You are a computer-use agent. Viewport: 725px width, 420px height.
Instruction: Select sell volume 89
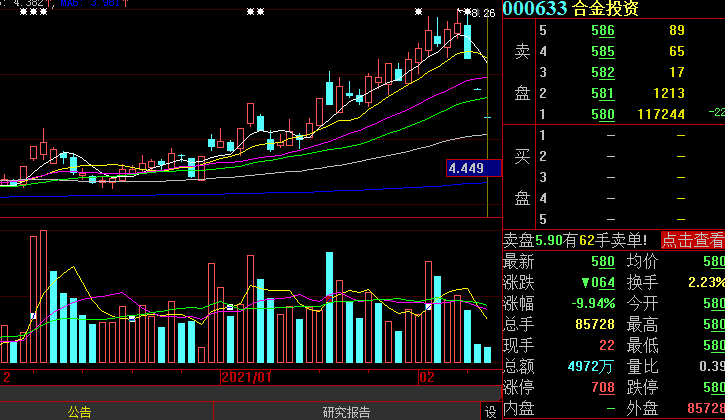[677, 31]
